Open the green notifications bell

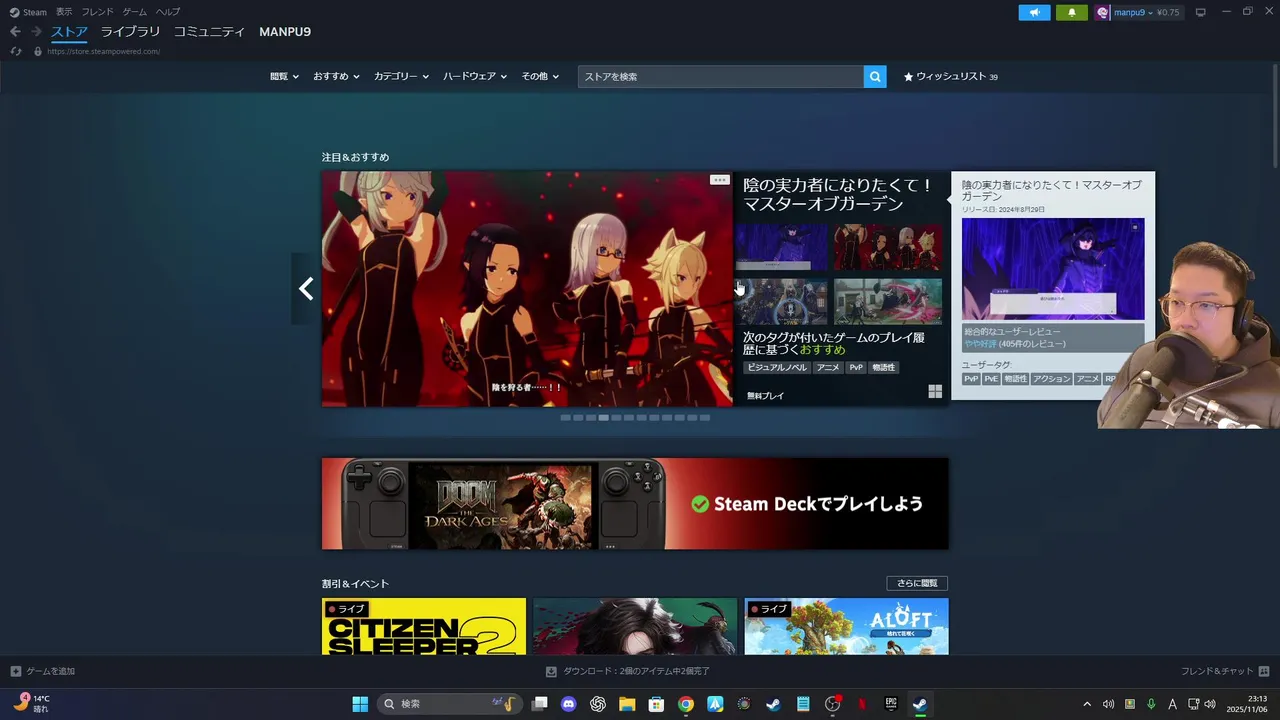[x=1071, y=12]
